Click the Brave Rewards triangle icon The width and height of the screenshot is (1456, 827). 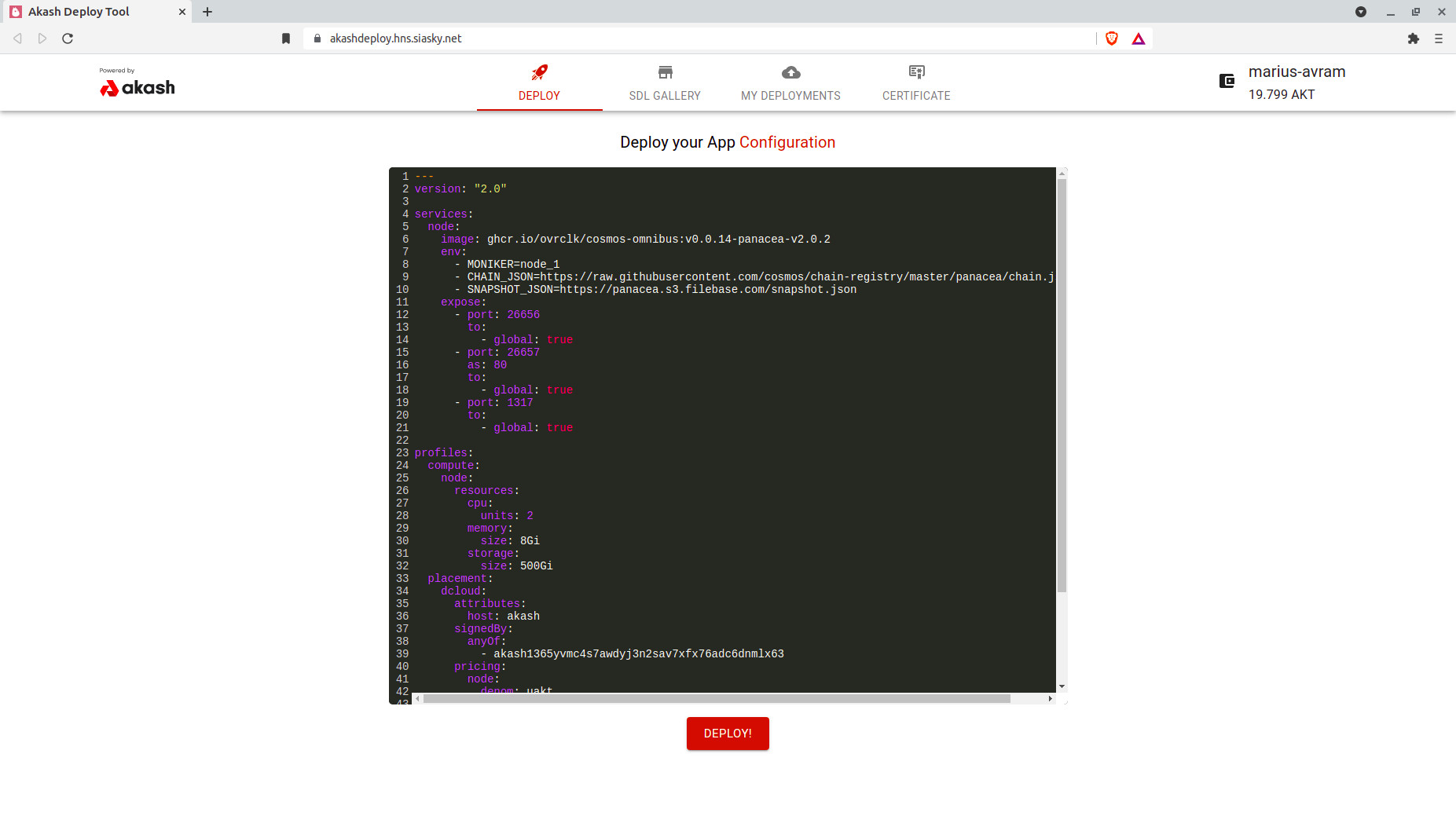(1138, 38)
